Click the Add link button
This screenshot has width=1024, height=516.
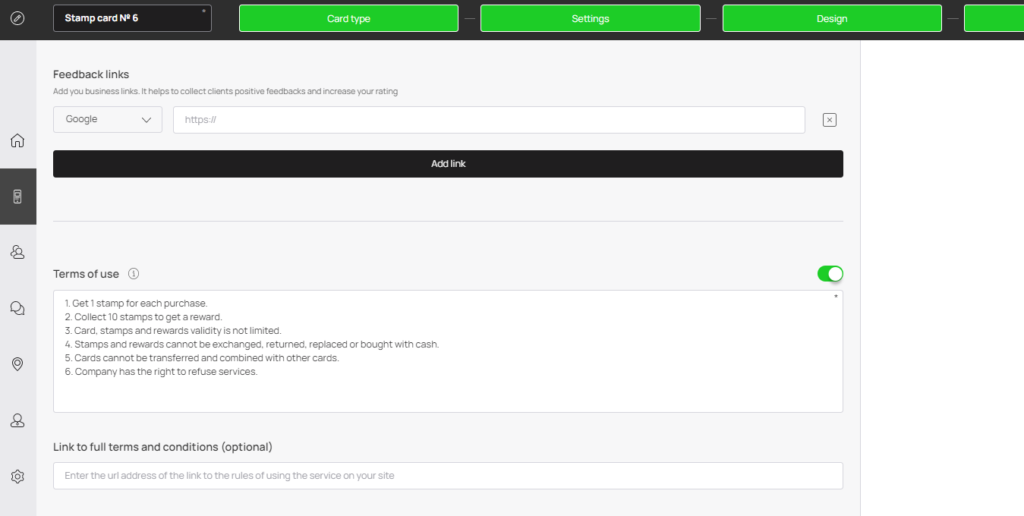(448, 164)
